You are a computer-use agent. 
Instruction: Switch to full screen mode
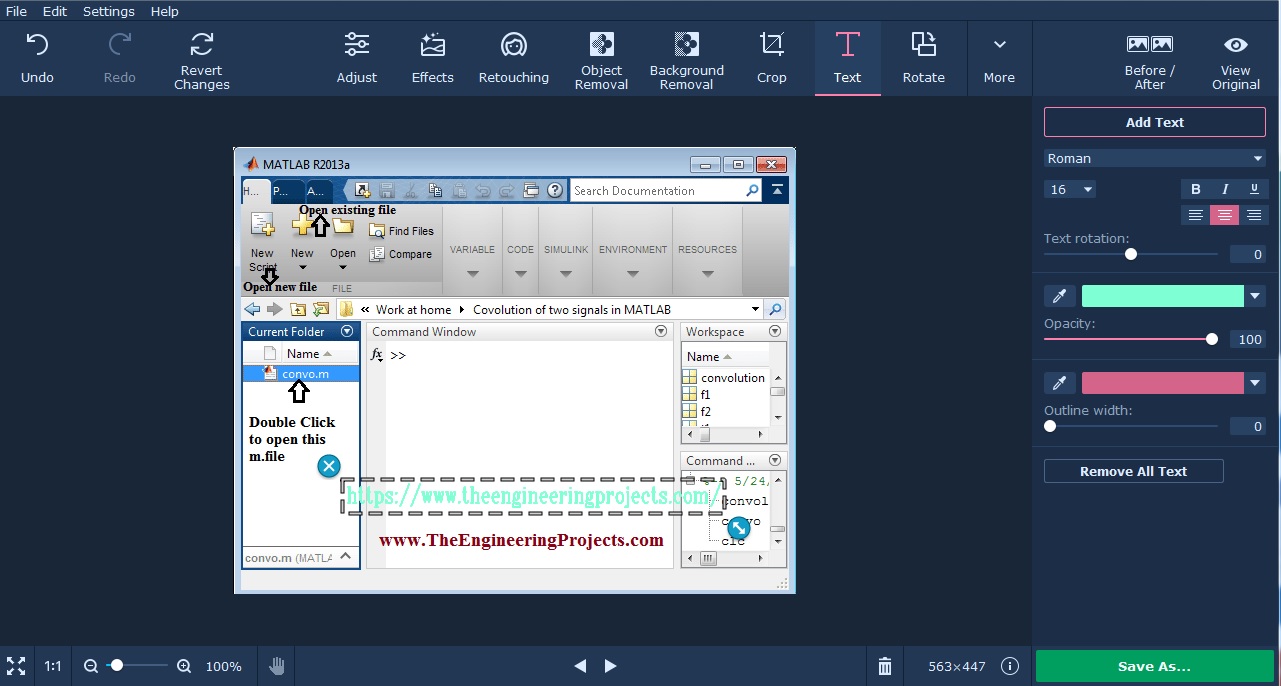pyautogui.click(x=16, y=666)
